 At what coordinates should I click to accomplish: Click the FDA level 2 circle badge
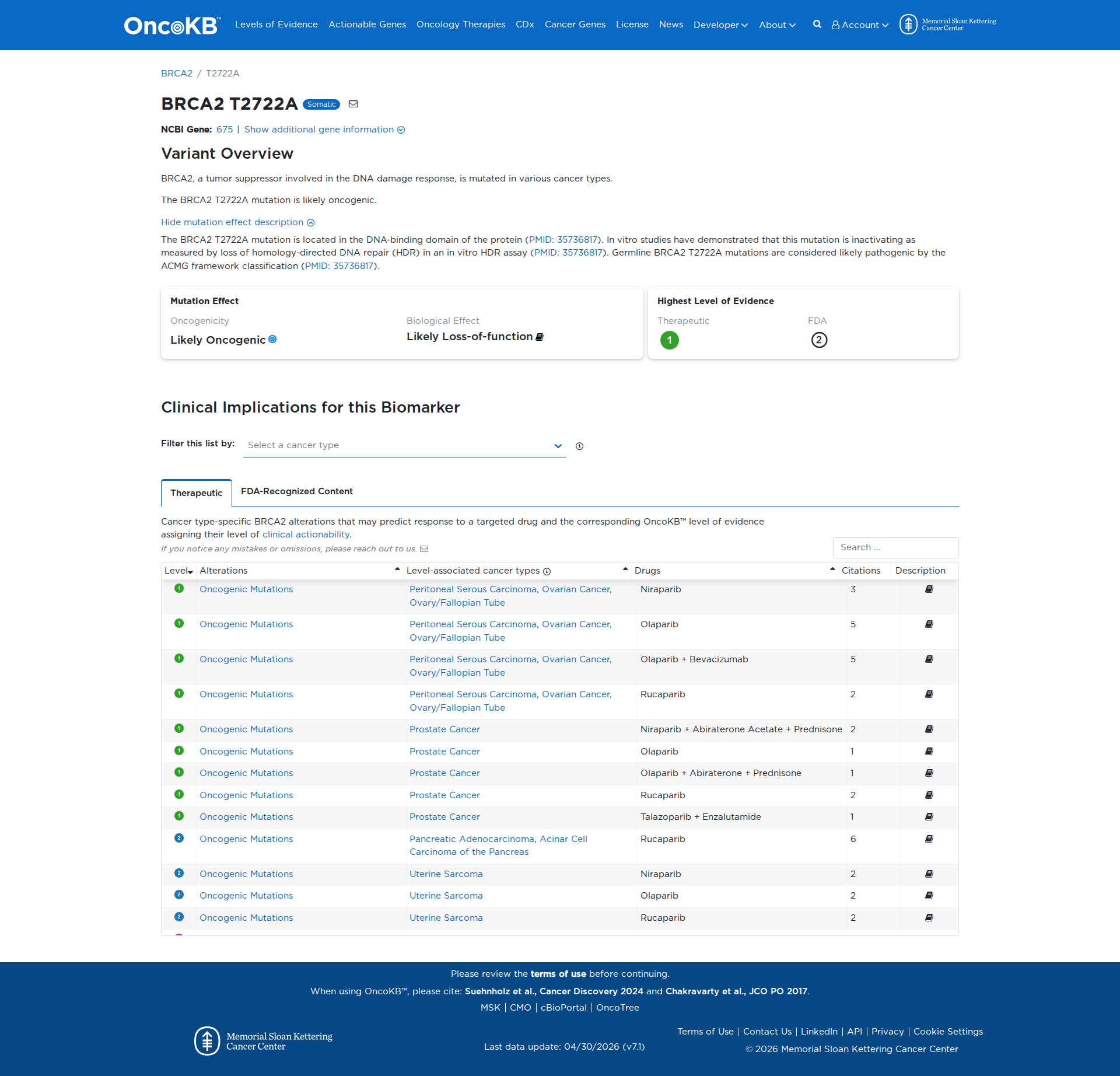pos(819,340)
